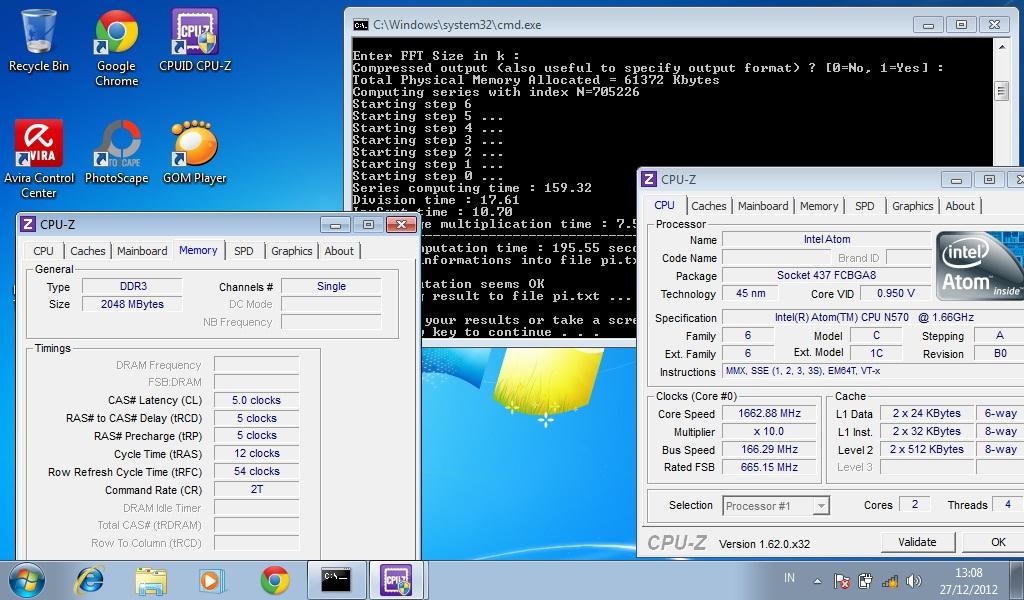Switch to cmd.exe window via taskbar
Image resolution: width=1024 pixels, height=600 pixels.
click(336, 580)
